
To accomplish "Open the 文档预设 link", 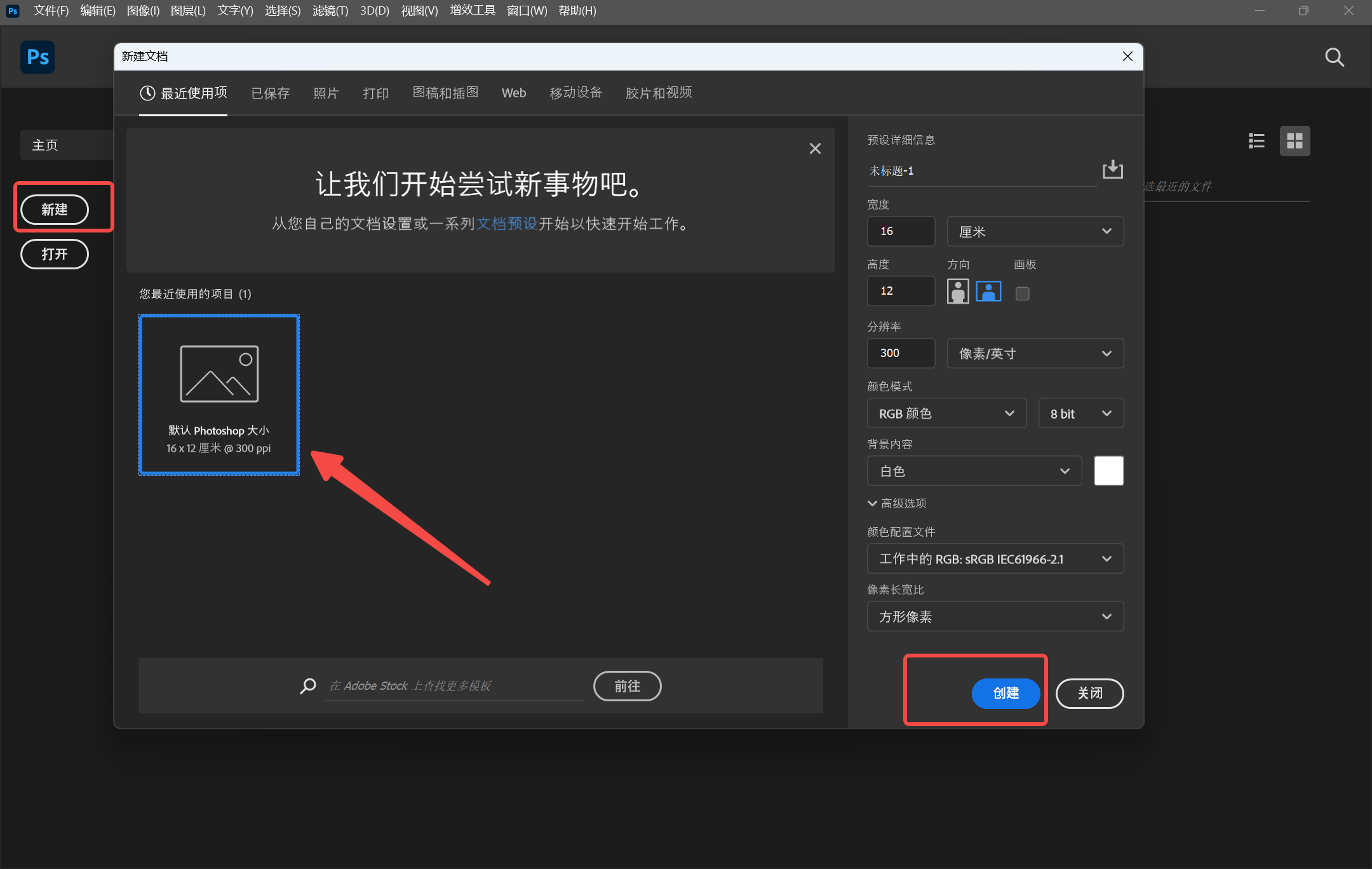I will coord(507,224).
